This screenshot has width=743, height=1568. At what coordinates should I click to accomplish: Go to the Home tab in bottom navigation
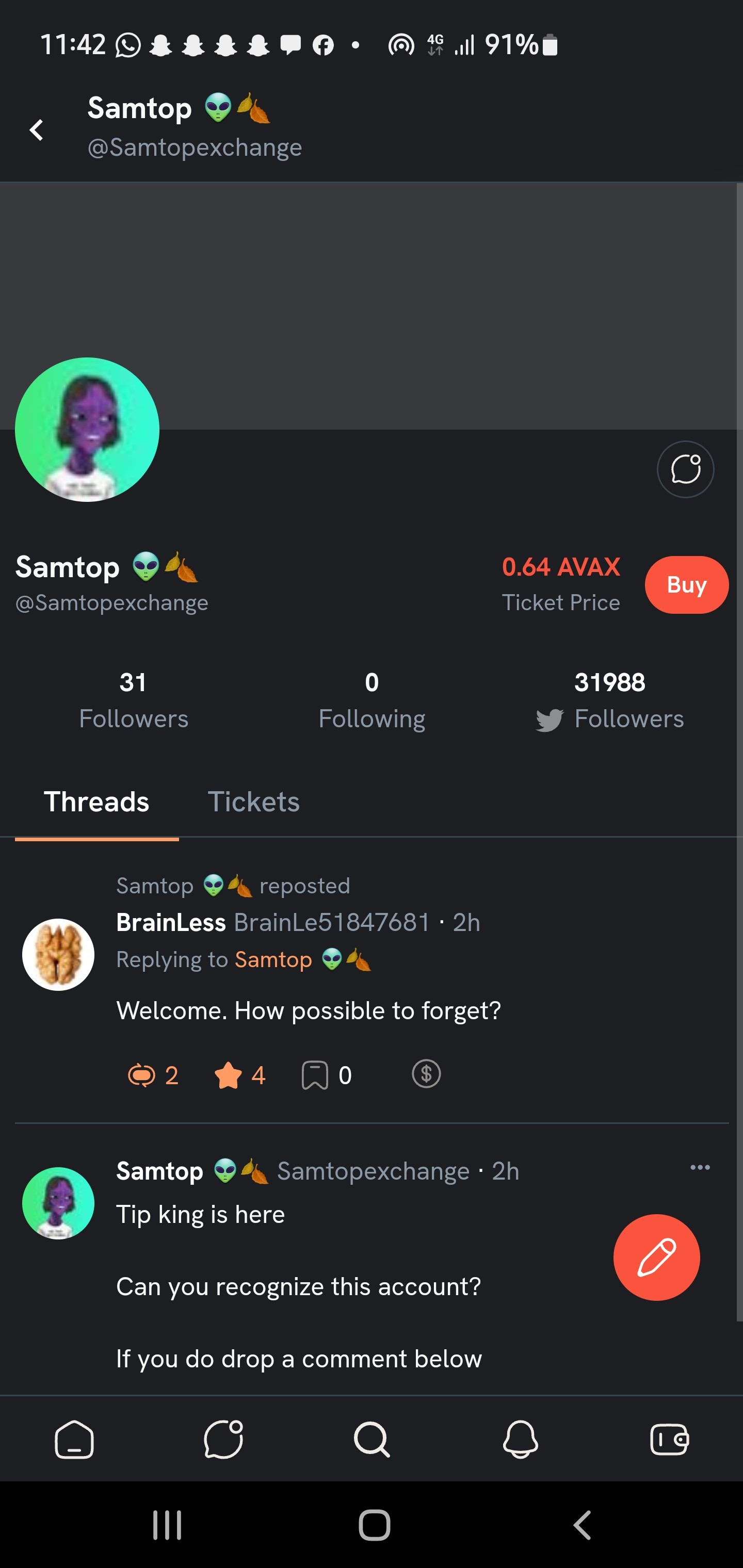pyautogui.click(x=74, y=1440)
